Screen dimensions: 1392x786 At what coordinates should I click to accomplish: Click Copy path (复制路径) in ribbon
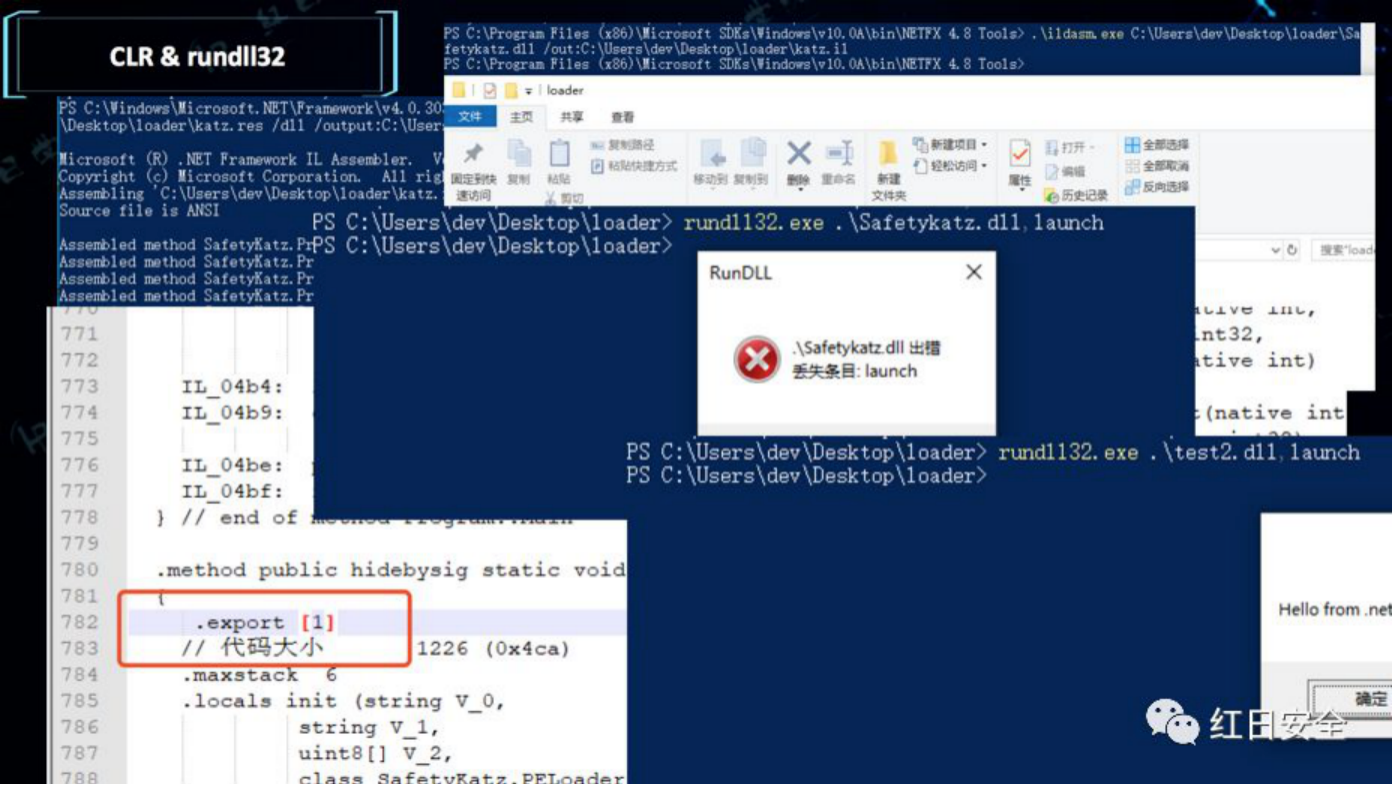click(623, 146)
